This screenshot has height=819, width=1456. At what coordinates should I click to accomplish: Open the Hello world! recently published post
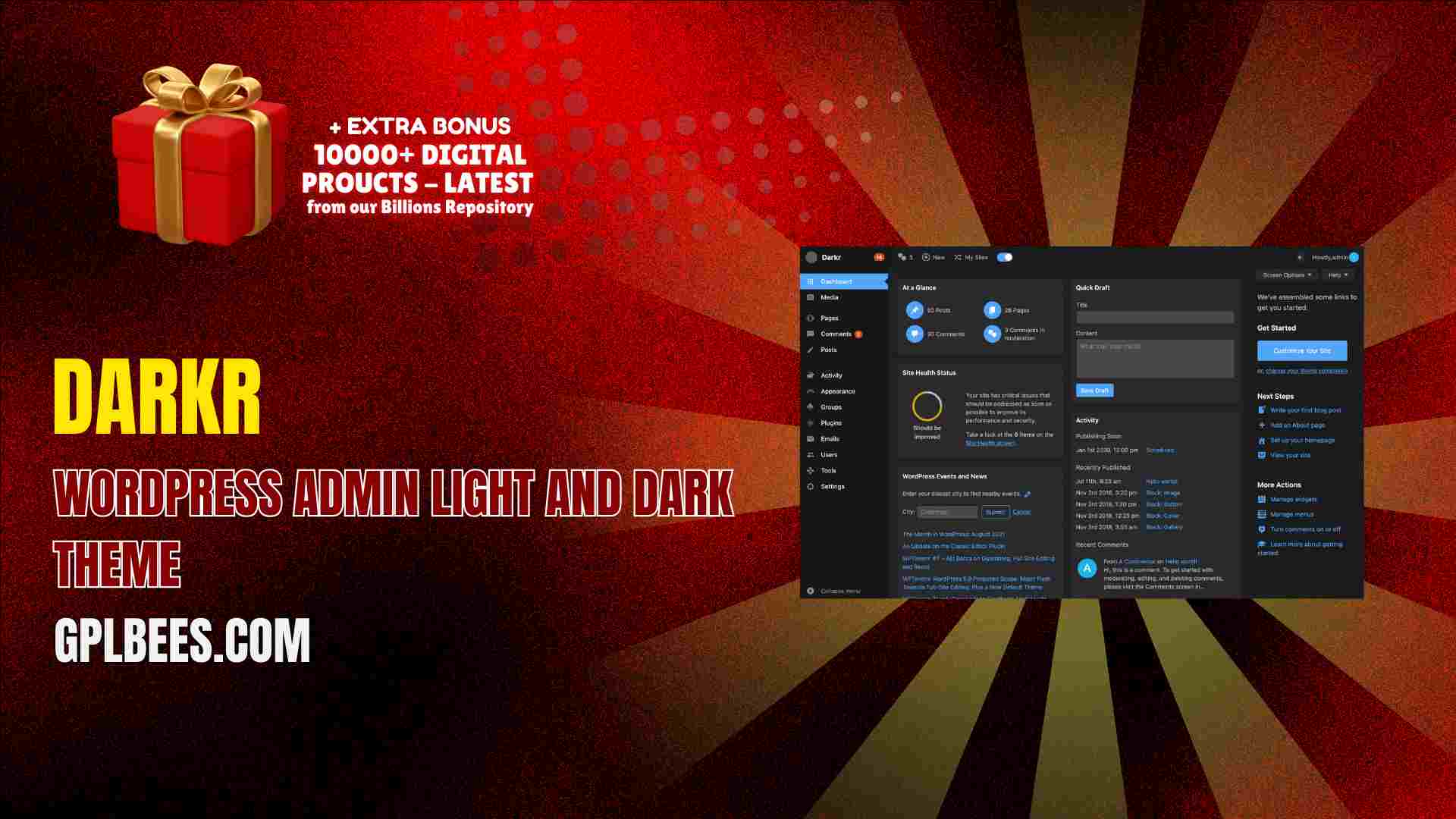(1161, 482)
